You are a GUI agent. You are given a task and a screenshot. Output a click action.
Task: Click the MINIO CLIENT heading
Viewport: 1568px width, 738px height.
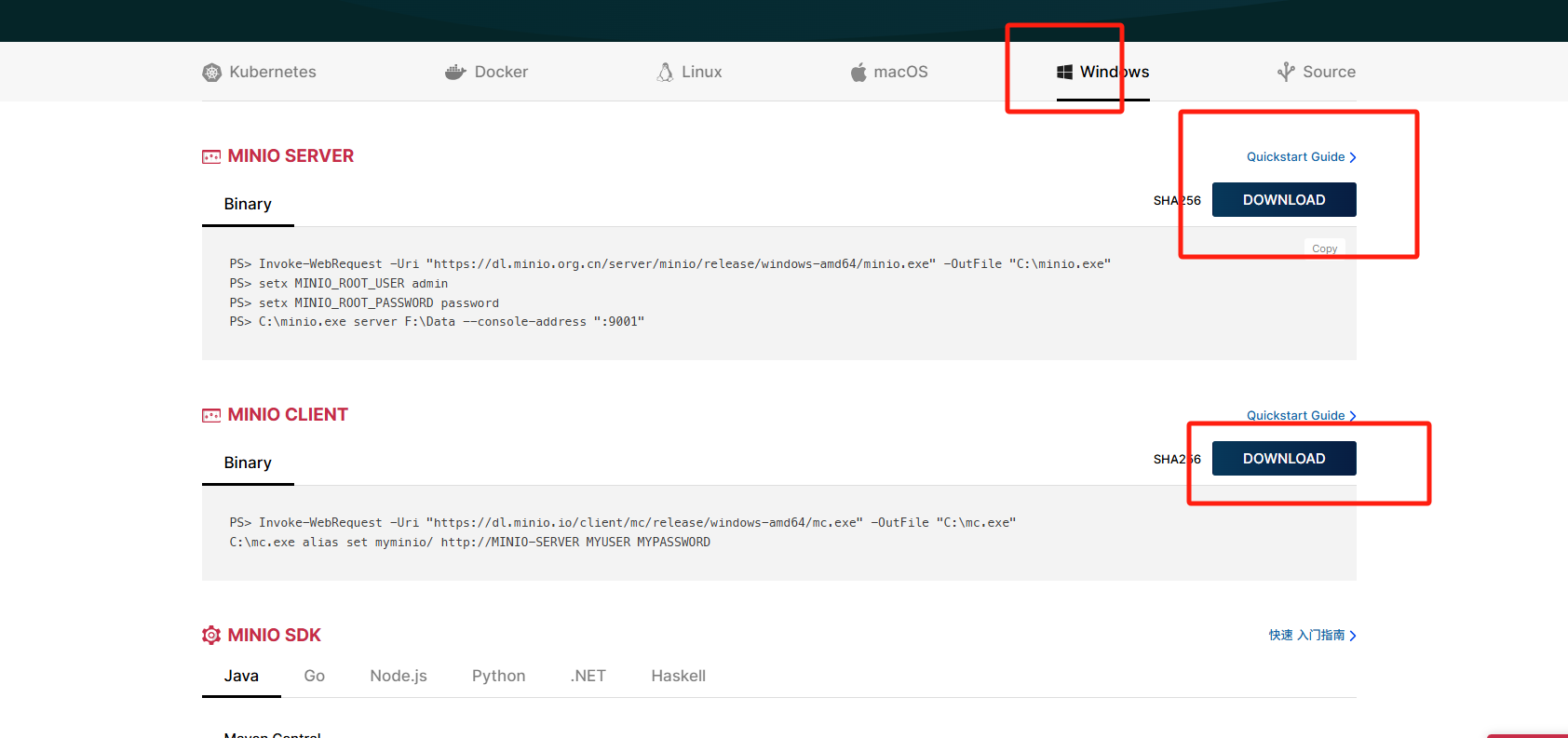[288, 414]
